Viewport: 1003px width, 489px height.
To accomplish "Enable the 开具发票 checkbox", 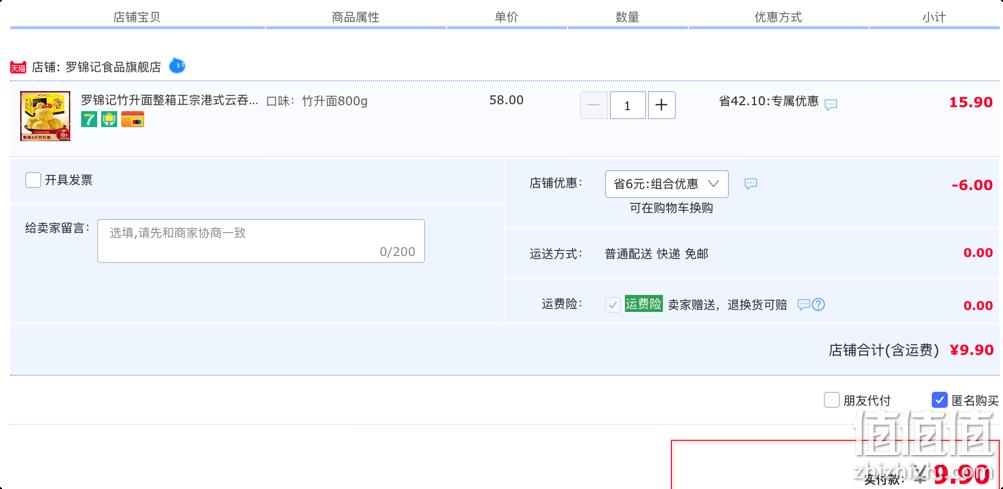I will [33, 180].
